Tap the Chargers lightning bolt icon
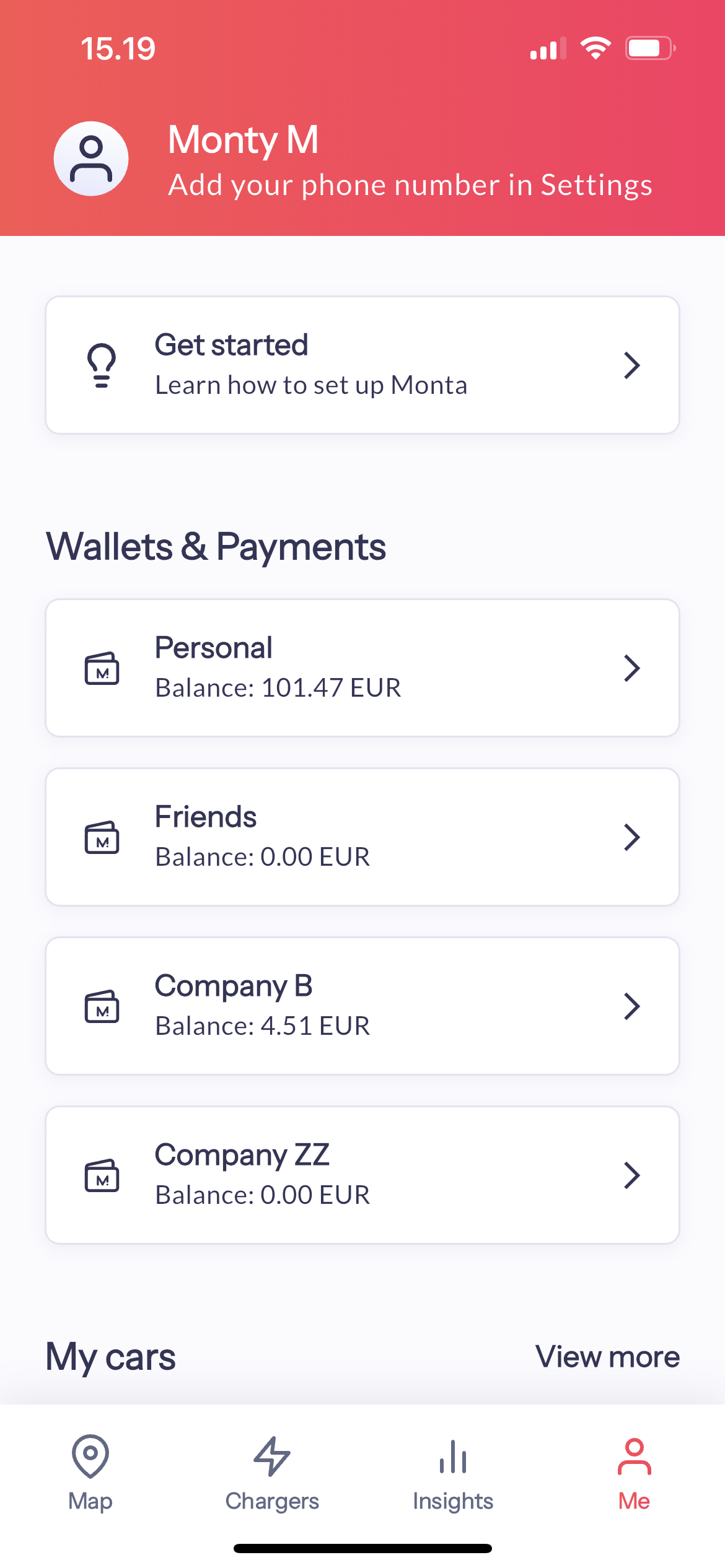The width and height of the screenshot is (725, 1568). click(272, 1456)
